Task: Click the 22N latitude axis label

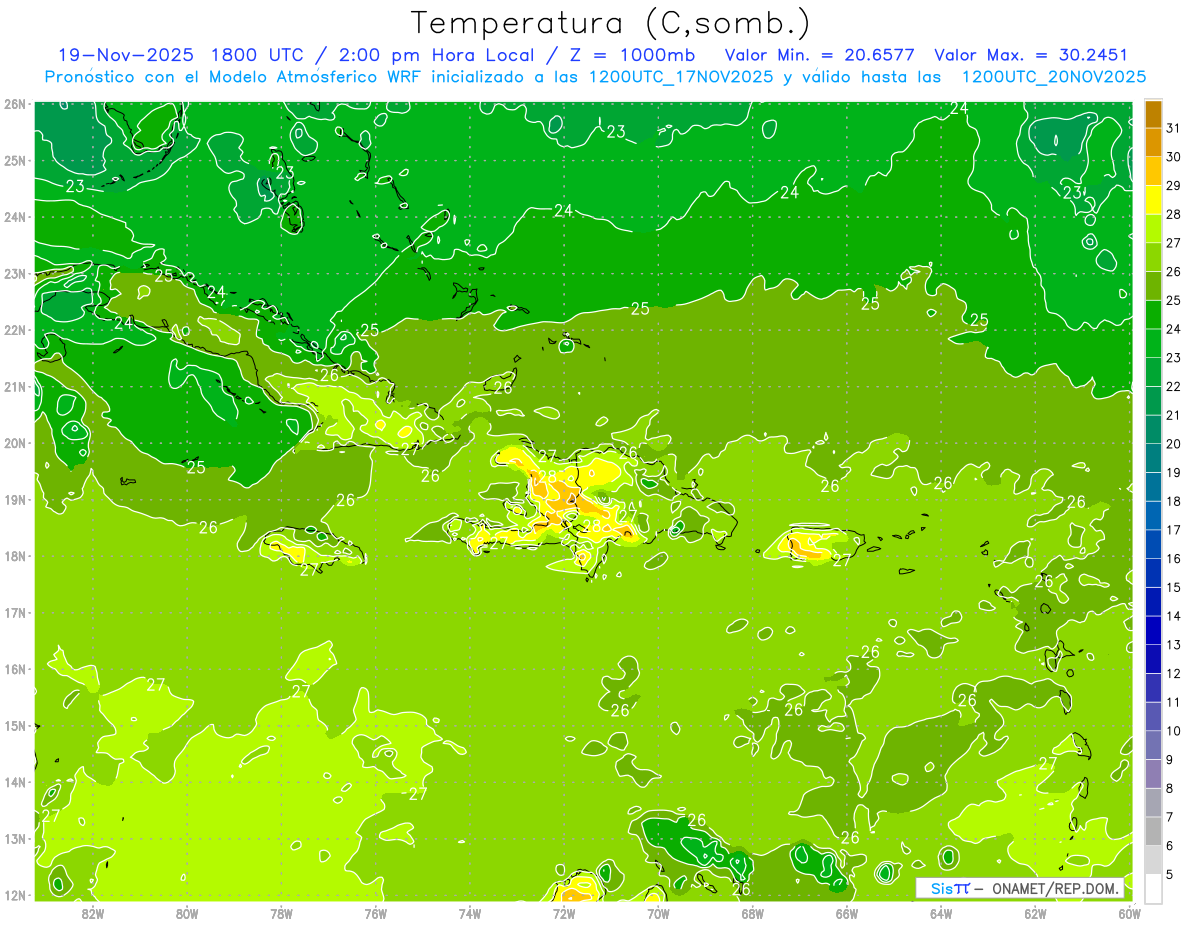Action: (15, 330)
